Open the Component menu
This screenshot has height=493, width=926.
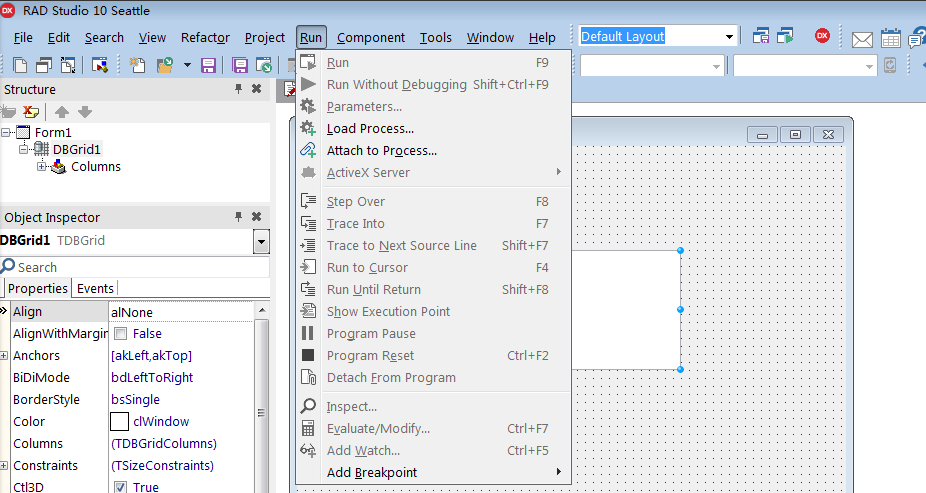coord(371,38)
